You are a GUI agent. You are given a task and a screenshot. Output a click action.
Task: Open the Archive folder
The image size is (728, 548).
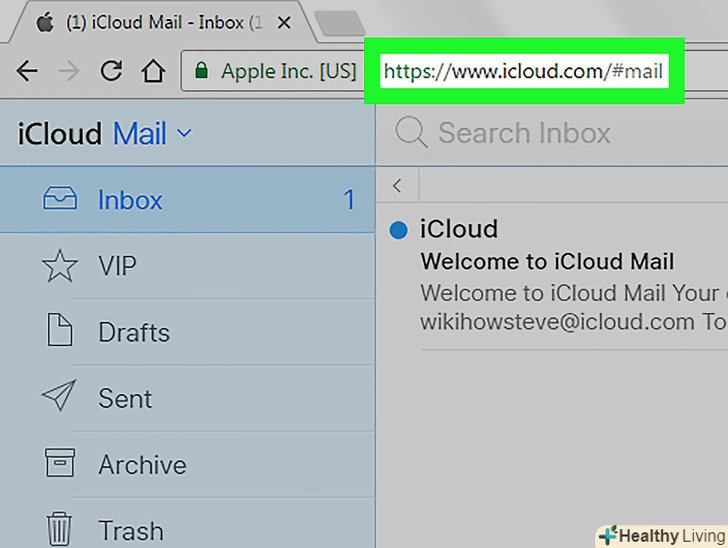click(x=188, y=465)
